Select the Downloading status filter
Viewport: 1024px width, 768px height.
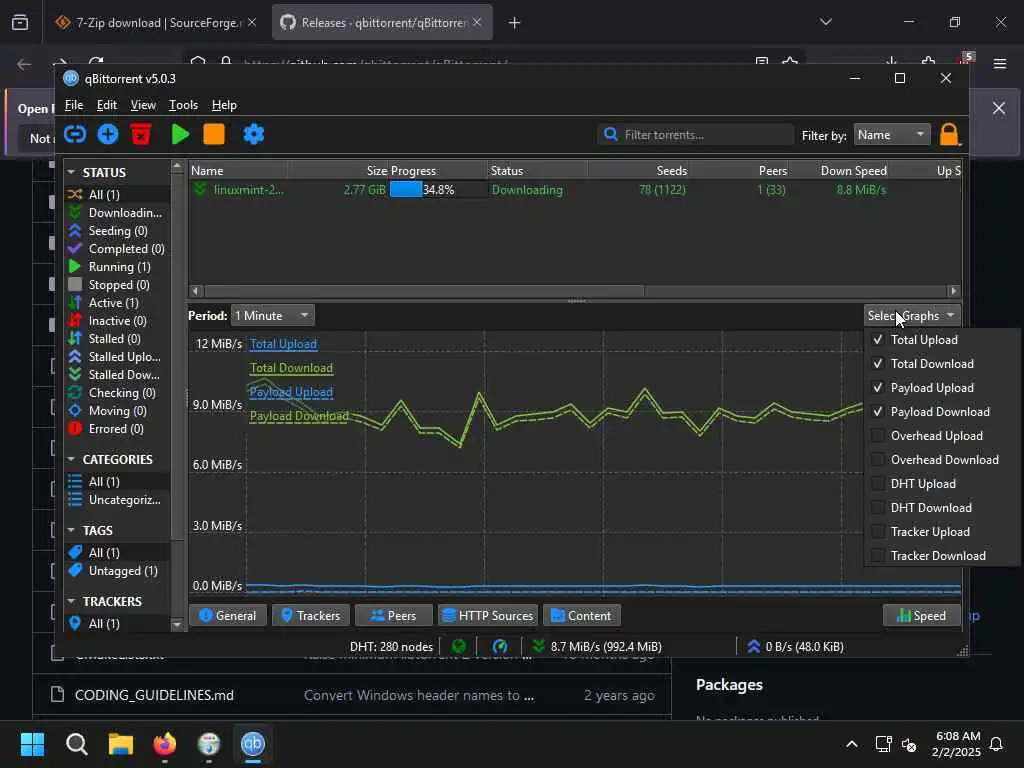click(116, 213)
